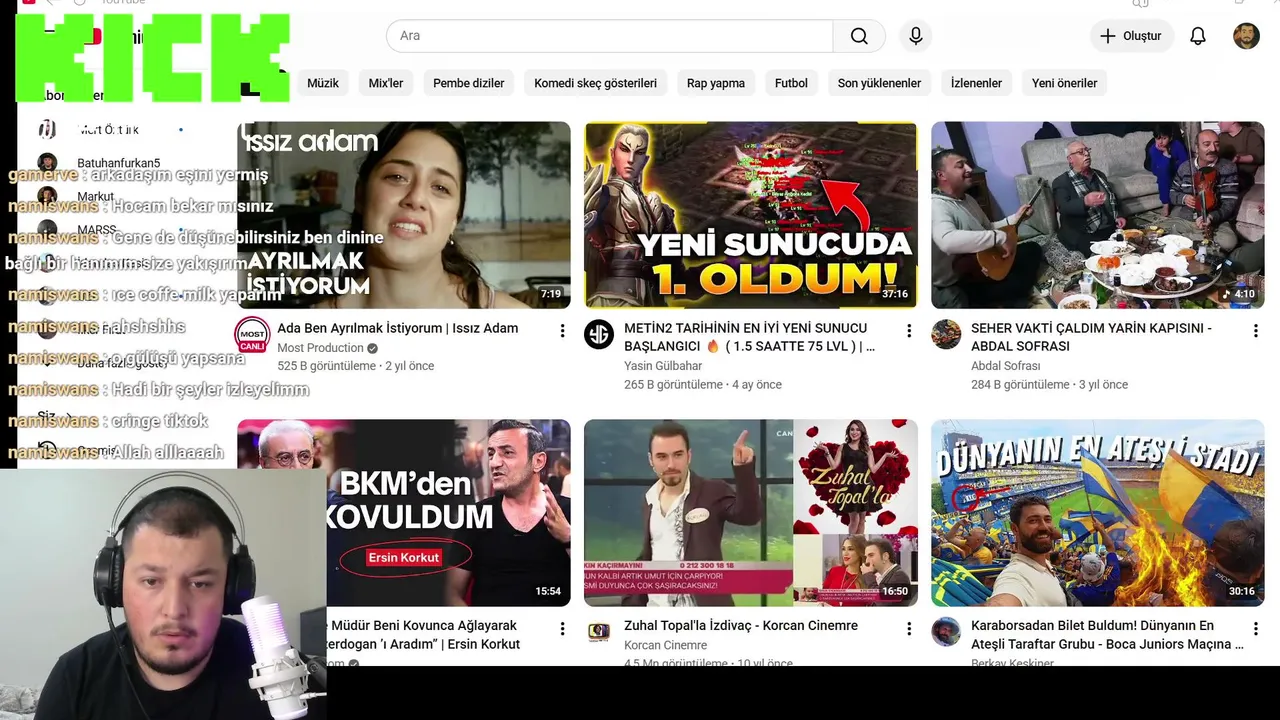Screen dimensions: 1280x720
Task: Open title SEHER VAKTİ ÇALDIM YARİN KAPISINI
Action: pyautogui.click(x=1091, y=337)
